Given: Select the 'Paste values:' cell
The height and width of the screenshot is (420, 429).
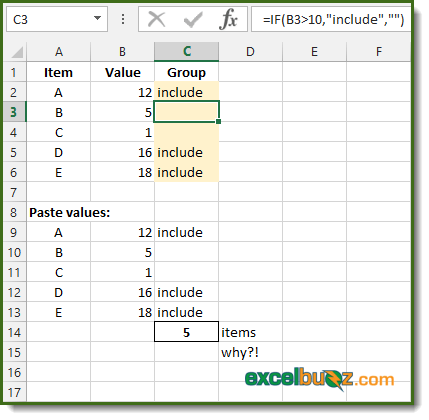Looking at the screenshot, I should pos(59,212).
